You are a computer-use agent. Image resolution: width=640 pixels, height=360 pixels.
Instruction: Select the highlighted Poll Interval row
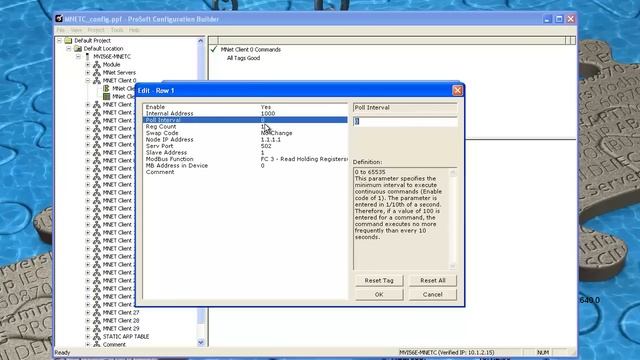click(245, 120)
